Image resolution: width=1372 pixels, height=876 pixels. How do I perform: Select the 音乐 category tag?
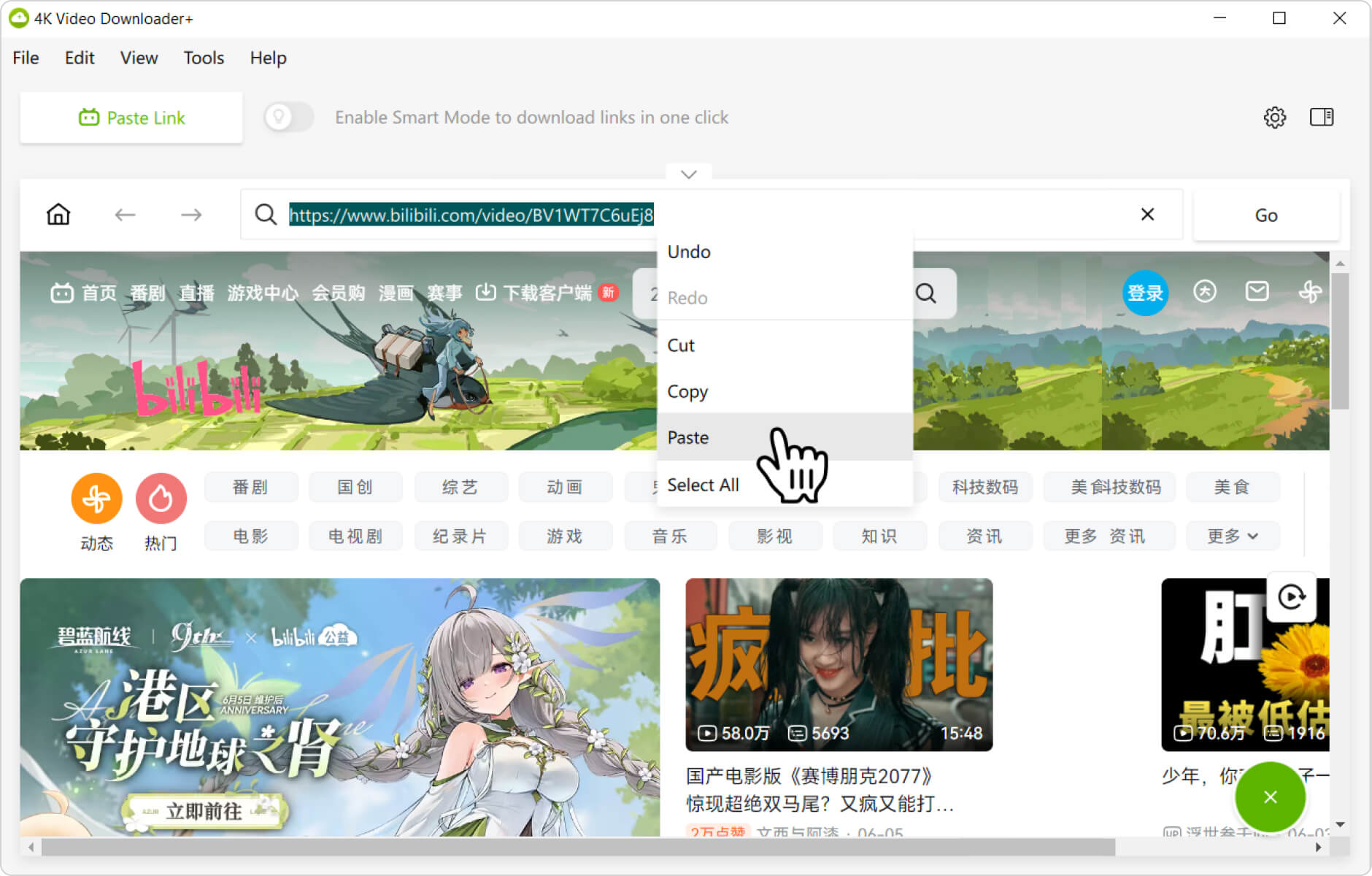(670, 536)
